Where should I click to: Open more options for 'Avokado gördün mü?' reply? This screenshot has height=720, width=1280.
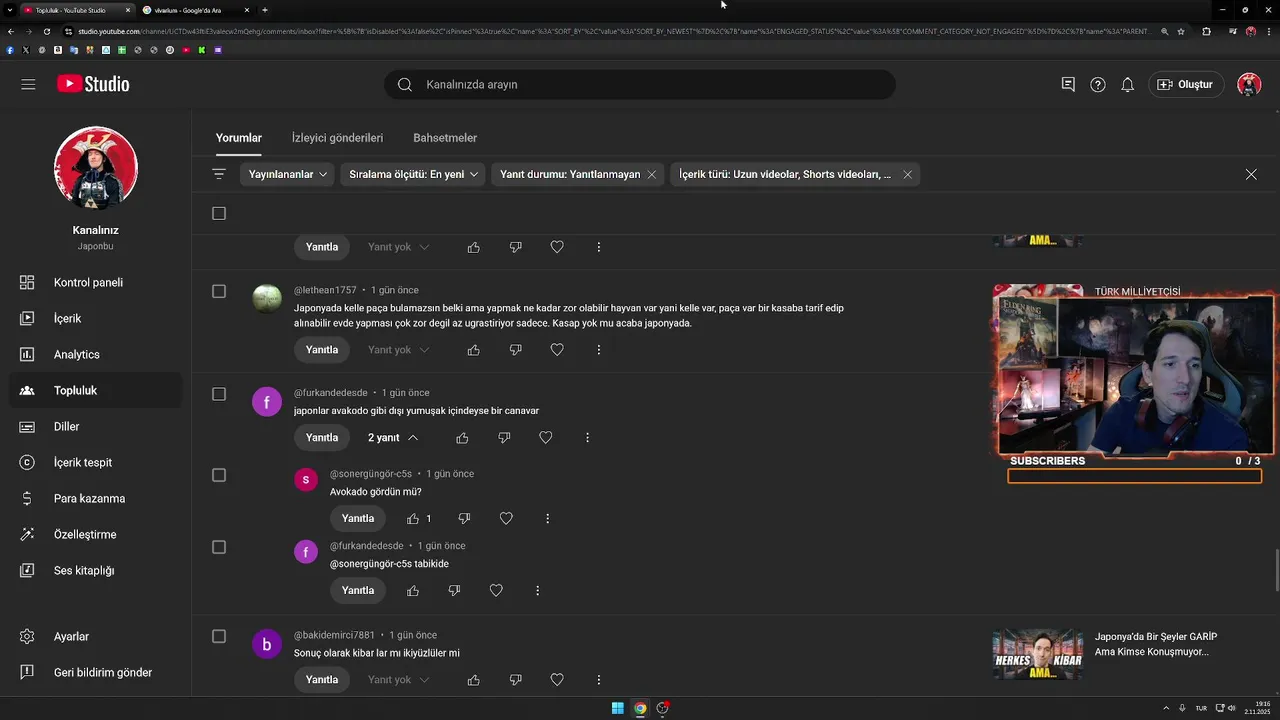pyautogui.click(x=547, y=519)
